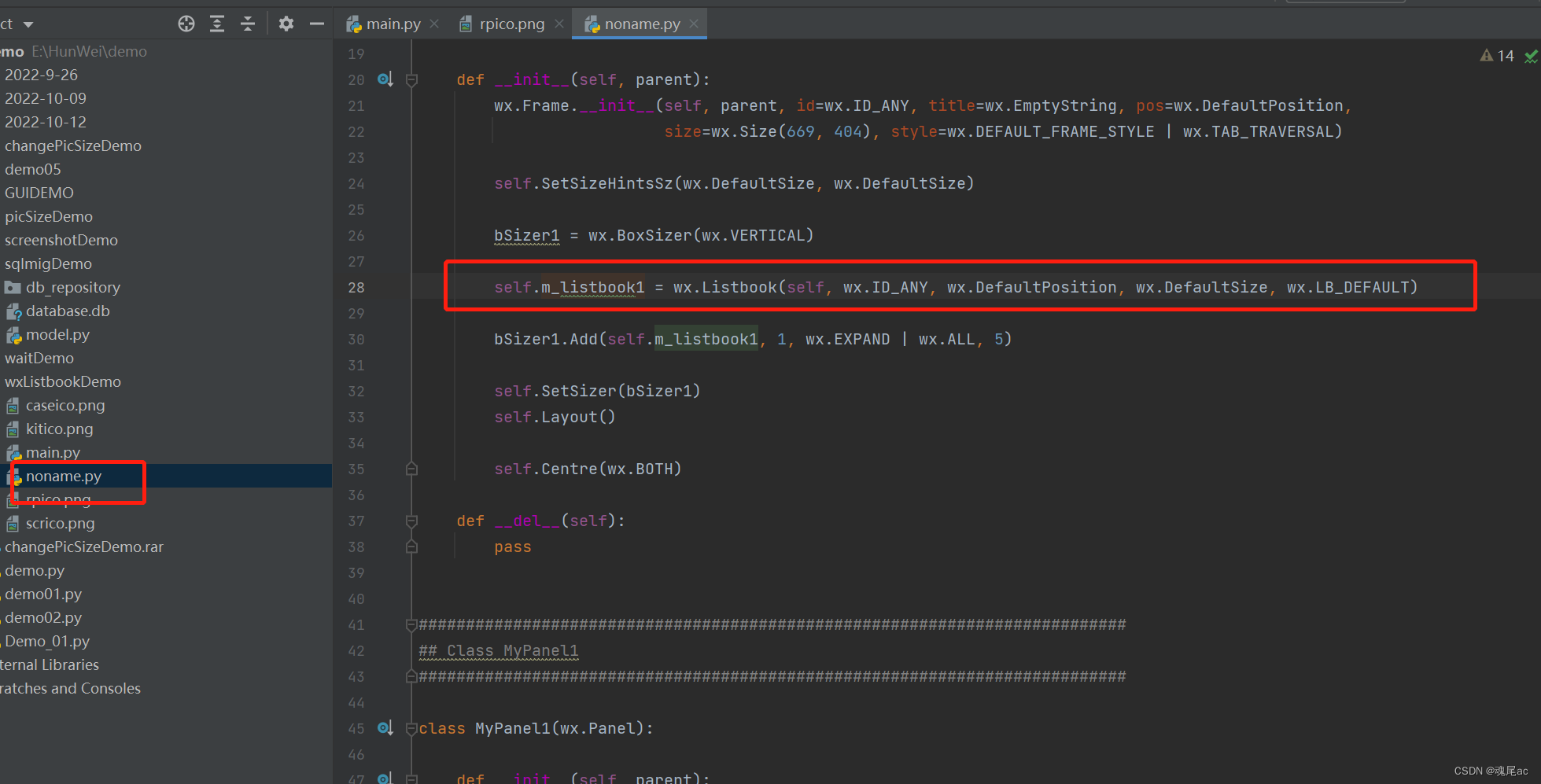Image resolution: width=1541 pixels, height=784 pixels.
Task: Select GUIDEMO folder in tree
Action: click(39, 193)
